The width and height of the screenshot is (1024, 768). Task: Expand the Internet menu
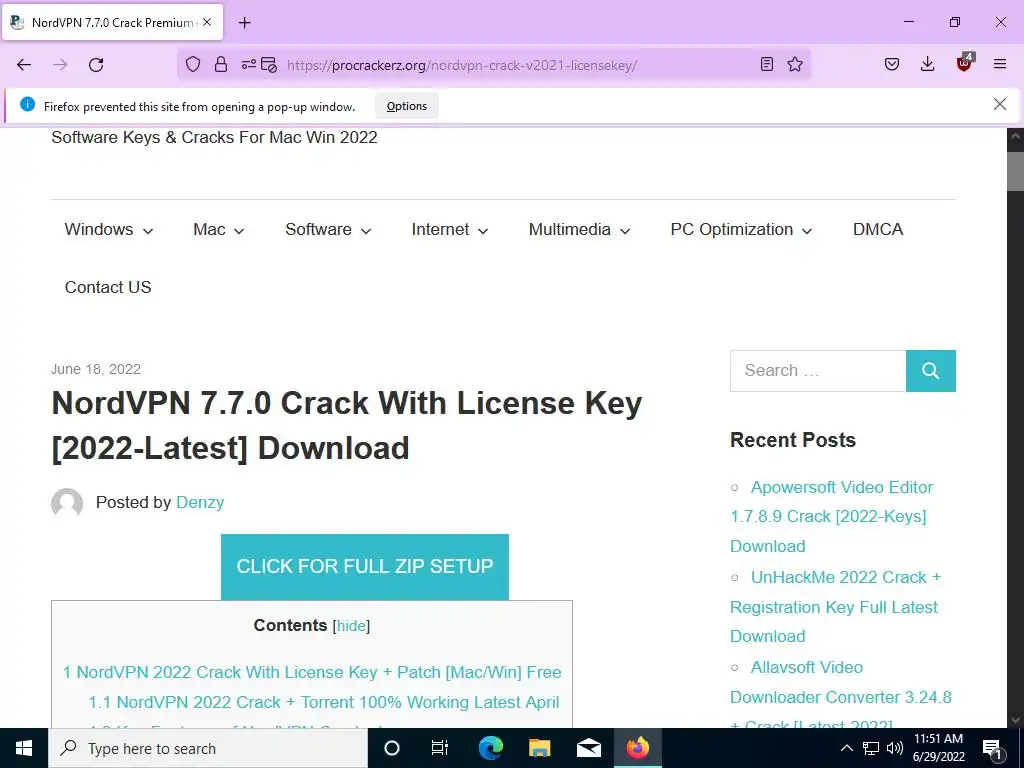click(x=449, y=229)
